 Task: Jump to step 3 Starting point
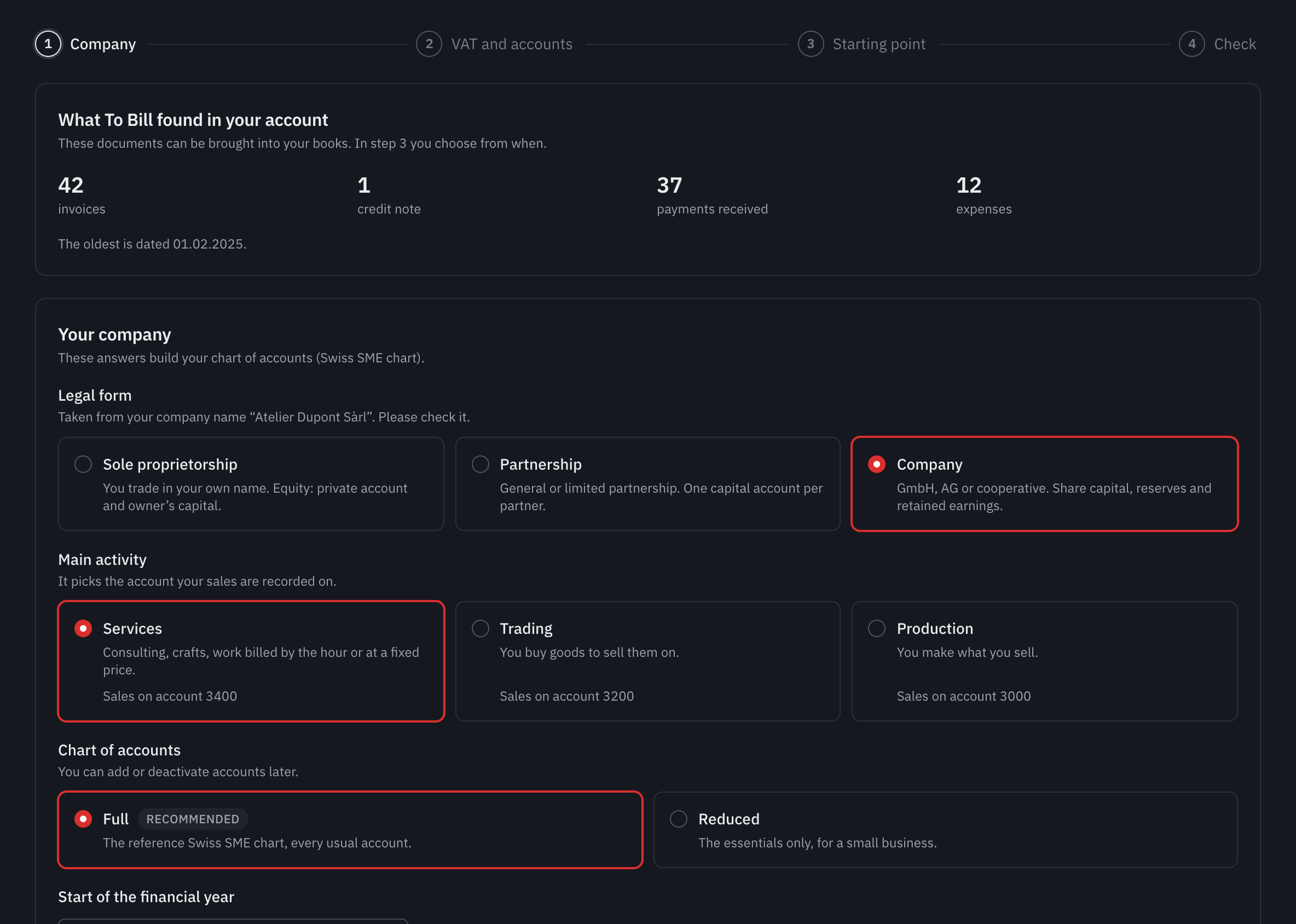pos(861,44)
